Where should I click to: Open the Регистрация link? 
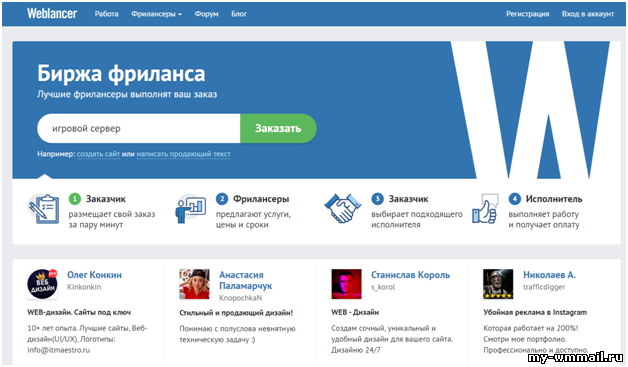tap(527, 14)
